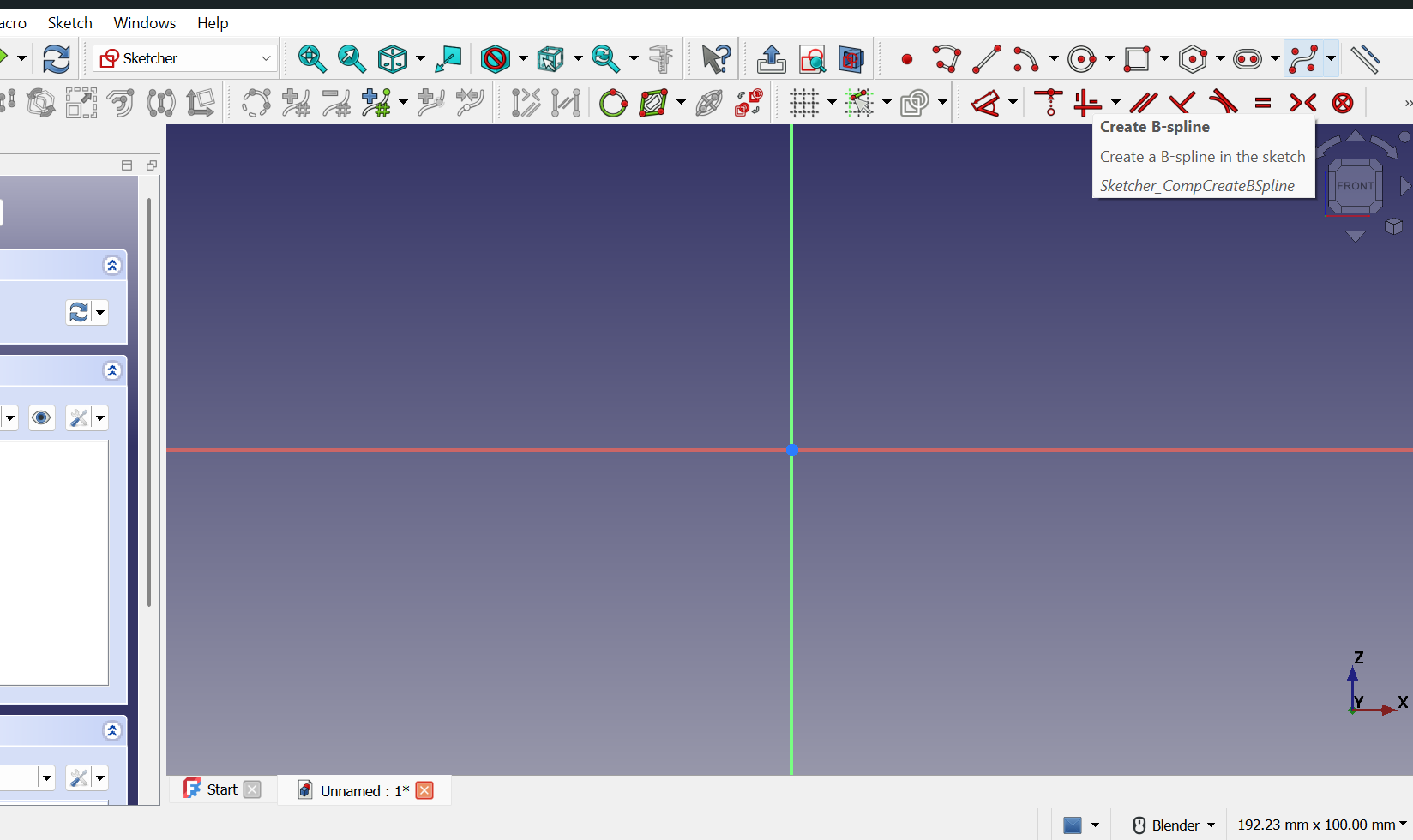Apply the Equal constraint
This screenshot has width=1413, height=840.
1263,103
